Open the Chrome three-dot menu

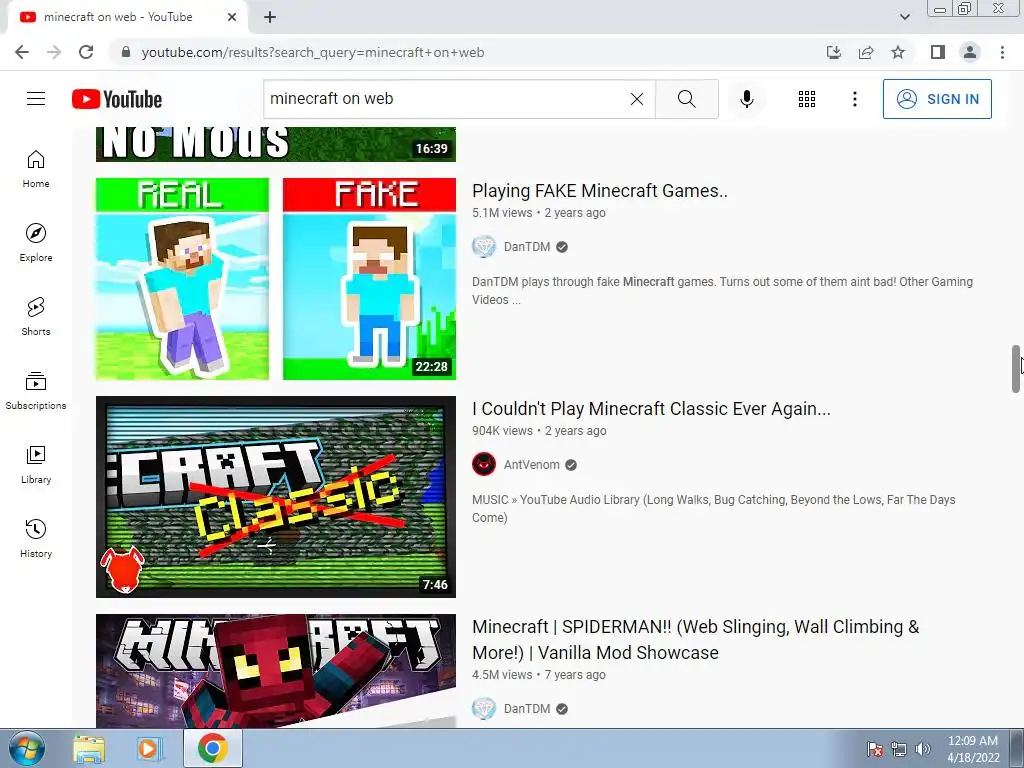click(x=1002, y=52)
